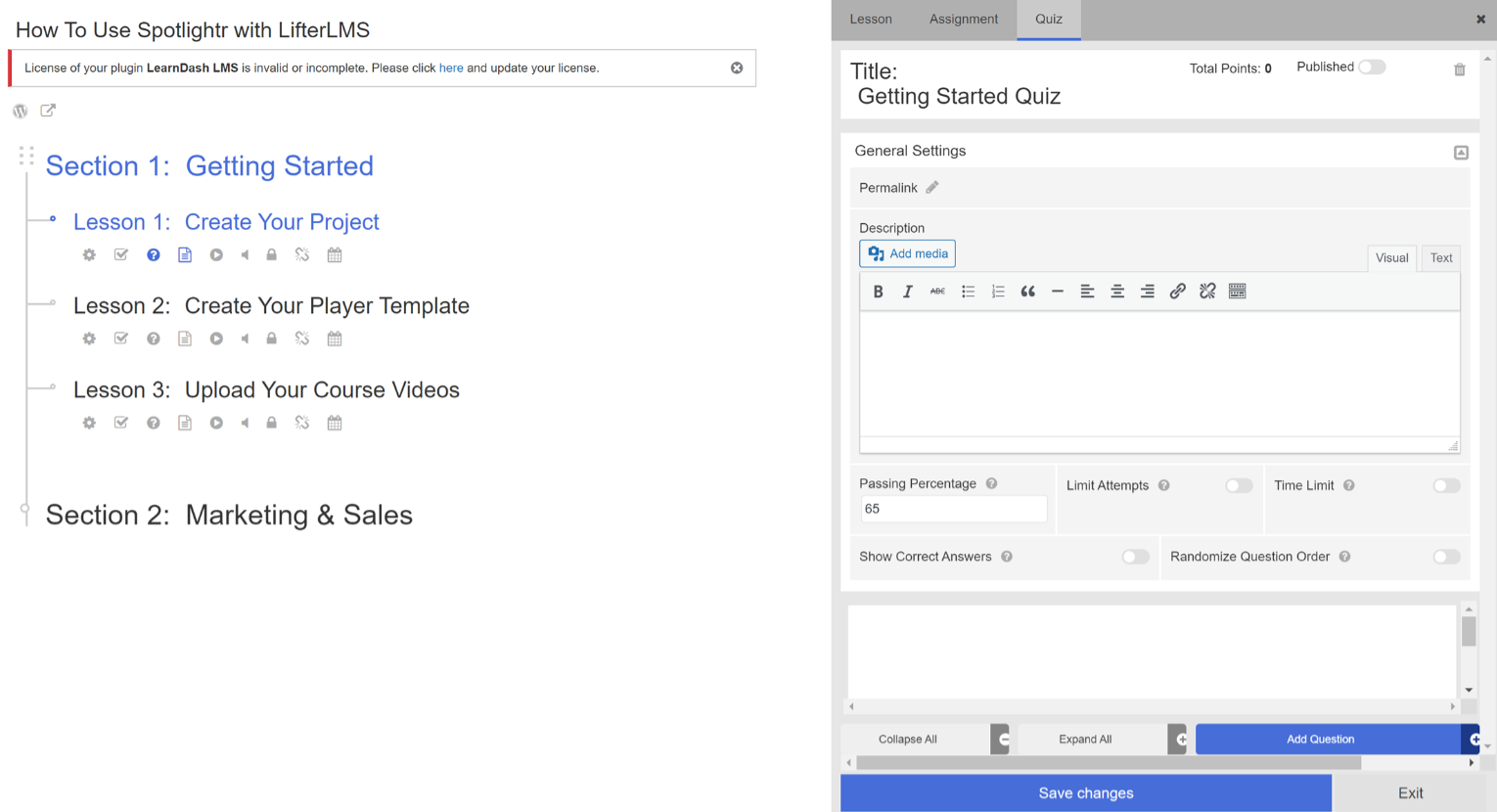Click the Add media button
This screenshot has height=812, width=1497.
point(907,253)
